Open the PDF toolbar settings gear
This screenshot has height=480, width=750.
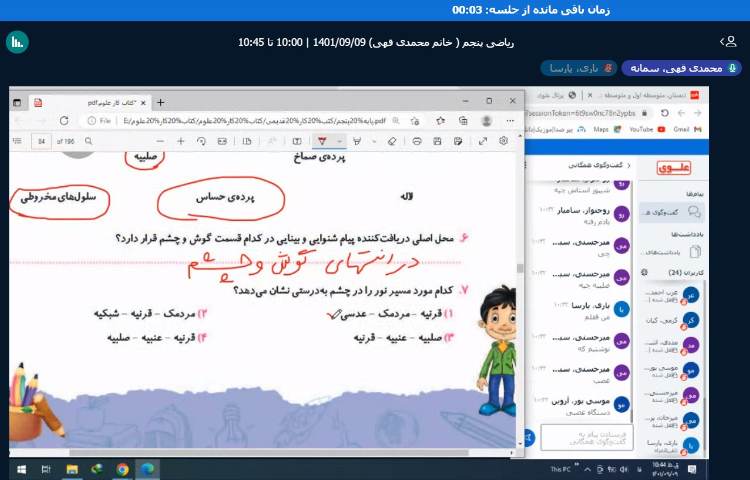tap(503, 141)
